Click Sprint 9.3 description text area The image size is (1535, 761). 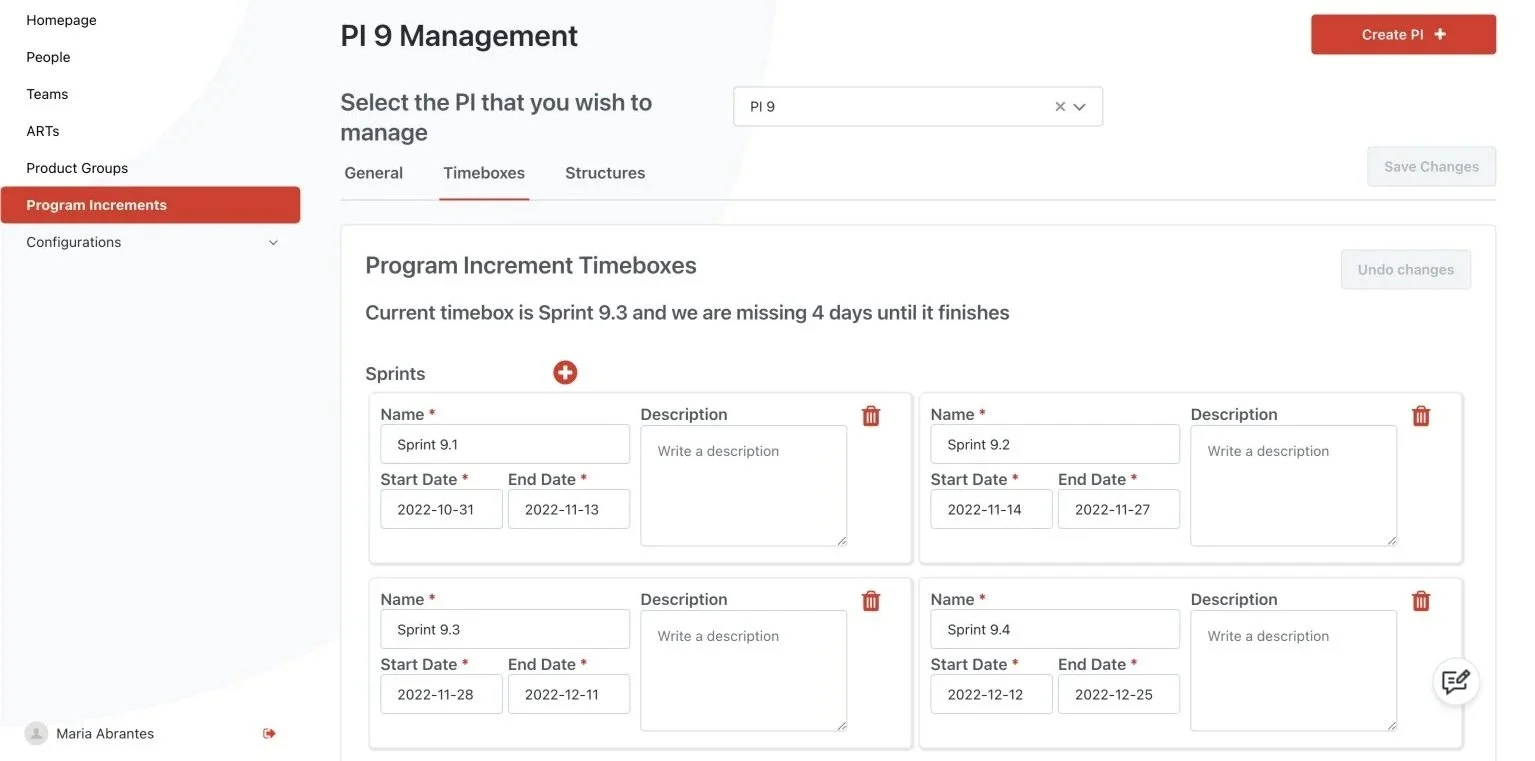pos(743,671)
